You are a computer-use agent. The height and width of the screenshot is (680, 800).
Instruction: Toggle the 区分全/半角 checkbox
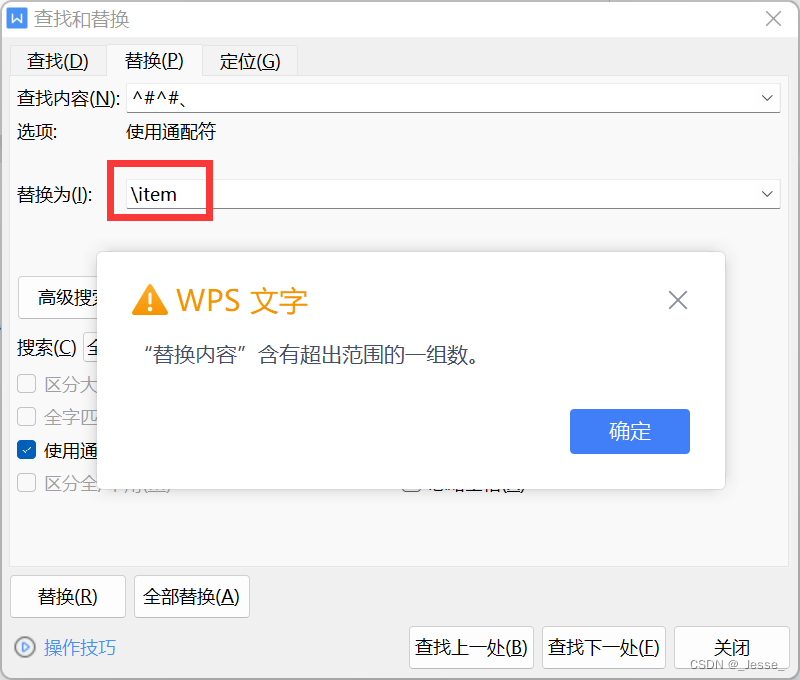click(x=27, y=483)
